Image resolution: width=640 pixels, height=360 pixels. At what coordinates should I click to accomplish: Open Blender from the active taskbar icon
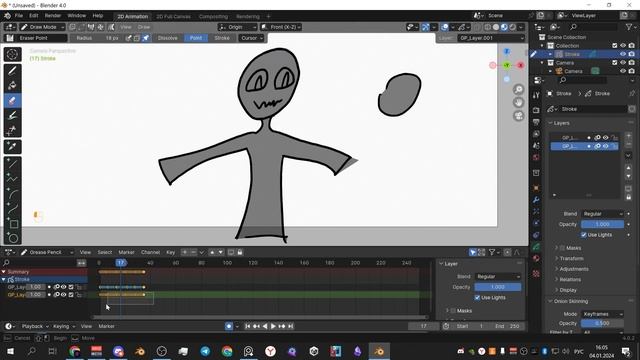379,351
